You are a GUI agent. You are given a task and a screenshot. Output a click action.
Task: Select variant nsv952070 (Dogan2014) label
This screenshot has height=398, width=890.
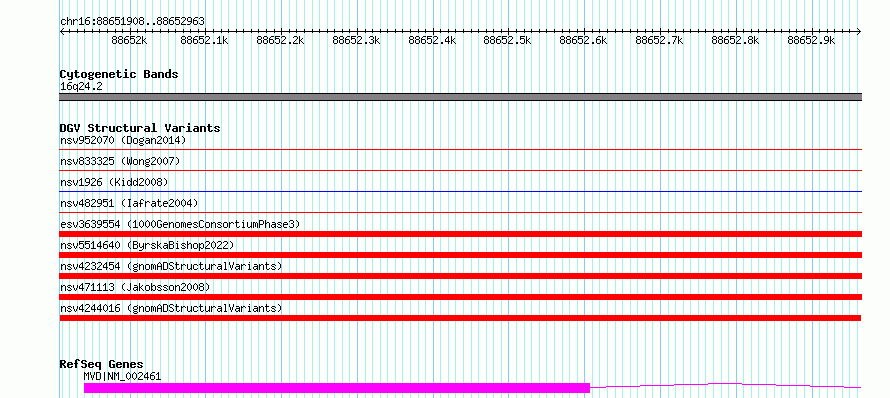click(123, 140)
